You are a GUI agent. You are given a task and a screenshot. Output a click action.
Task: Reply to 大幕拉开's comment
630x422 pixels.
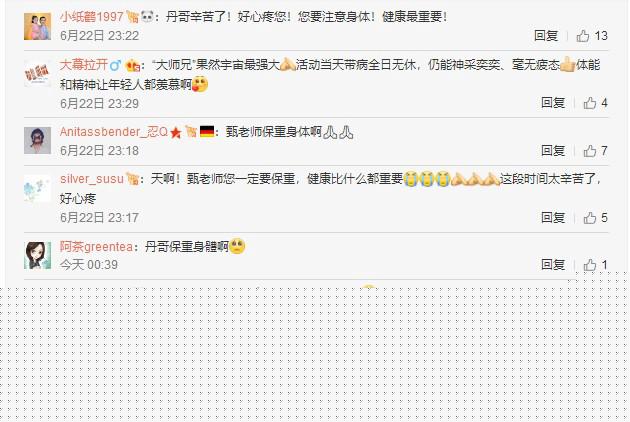553,103
